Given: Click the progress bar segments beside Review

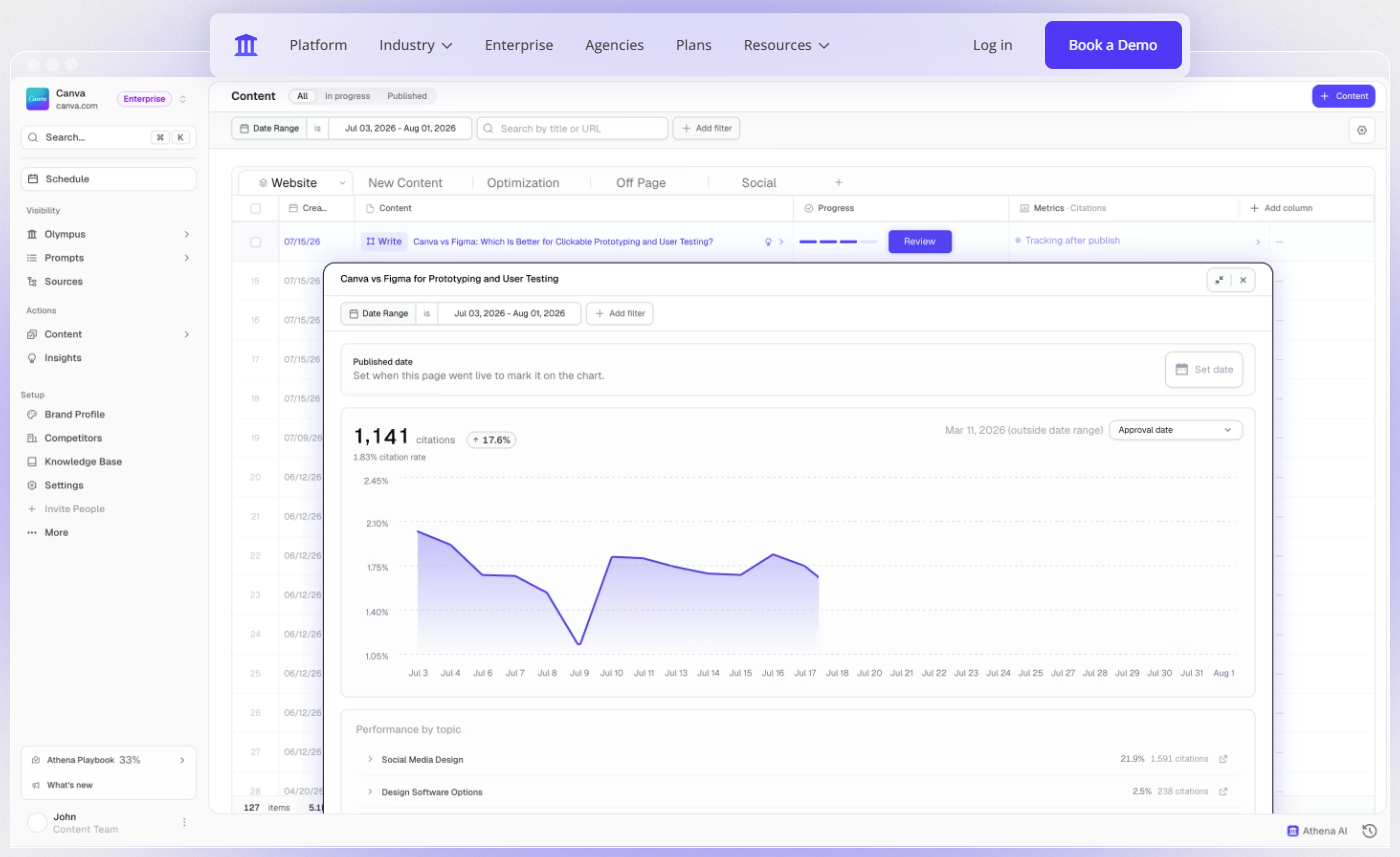Looking at the screenshot, I should (x=838, y=242).
